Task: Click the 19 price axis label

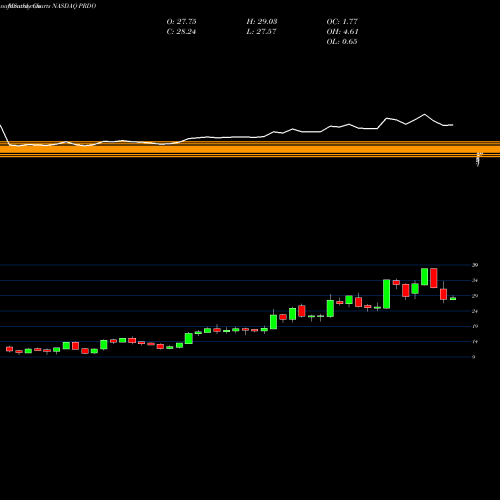Action: coord(475,326)
